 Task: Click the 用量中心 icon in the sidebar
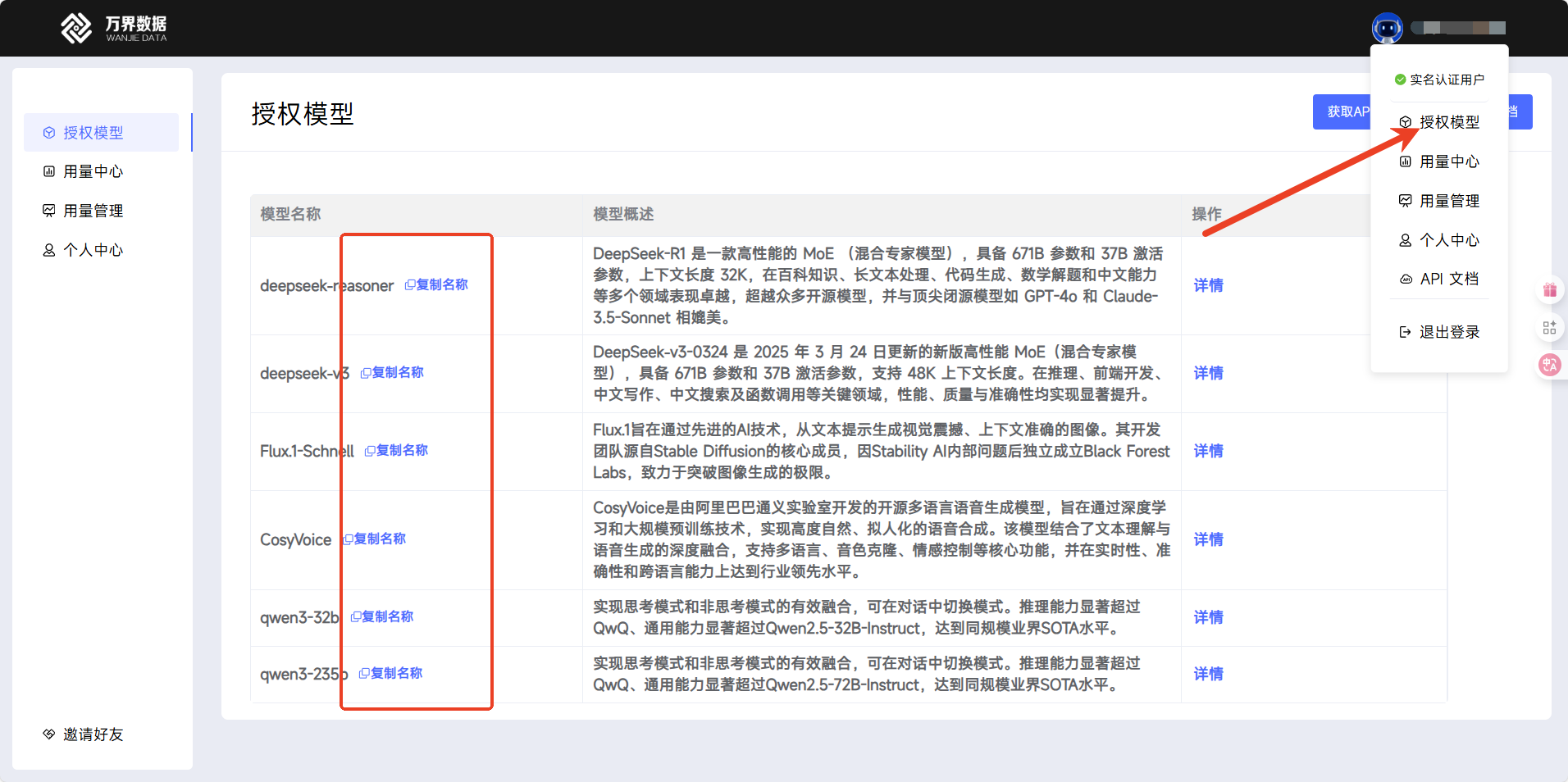tap(49, 171)
